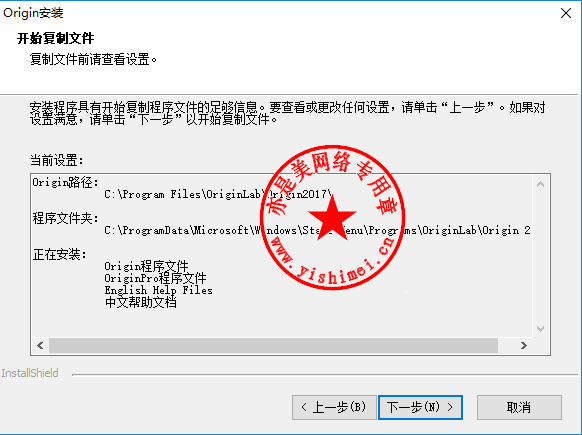This screenshot has height=435, width=582.
Task: Click the InstallShield label text
Action: click(x=30, y=373)
